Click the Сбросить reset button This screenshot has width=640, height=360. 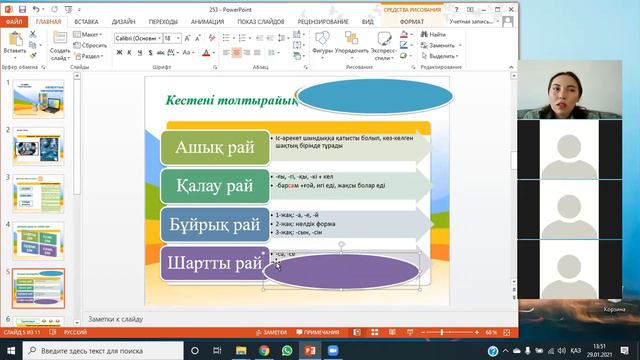click(90, 45)
